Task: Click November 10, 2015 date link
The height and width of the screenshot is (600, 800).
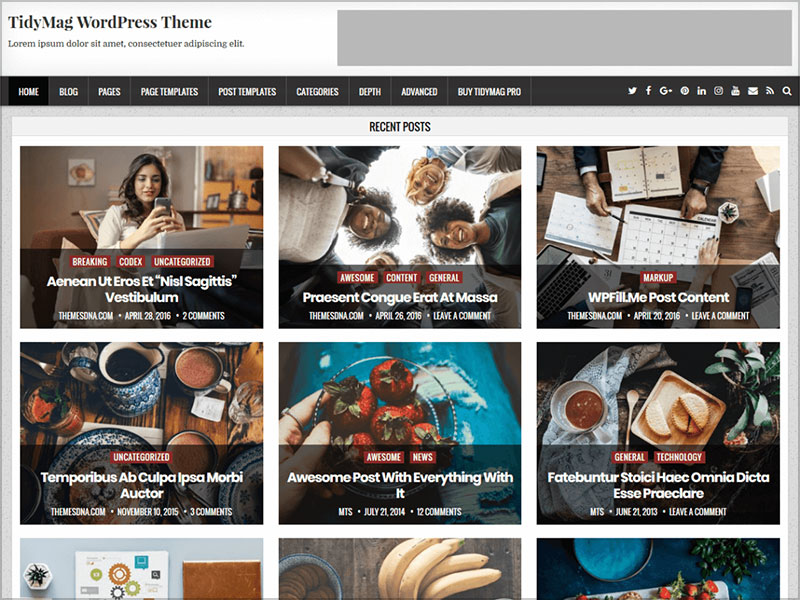Action: [x=148, y=511]
